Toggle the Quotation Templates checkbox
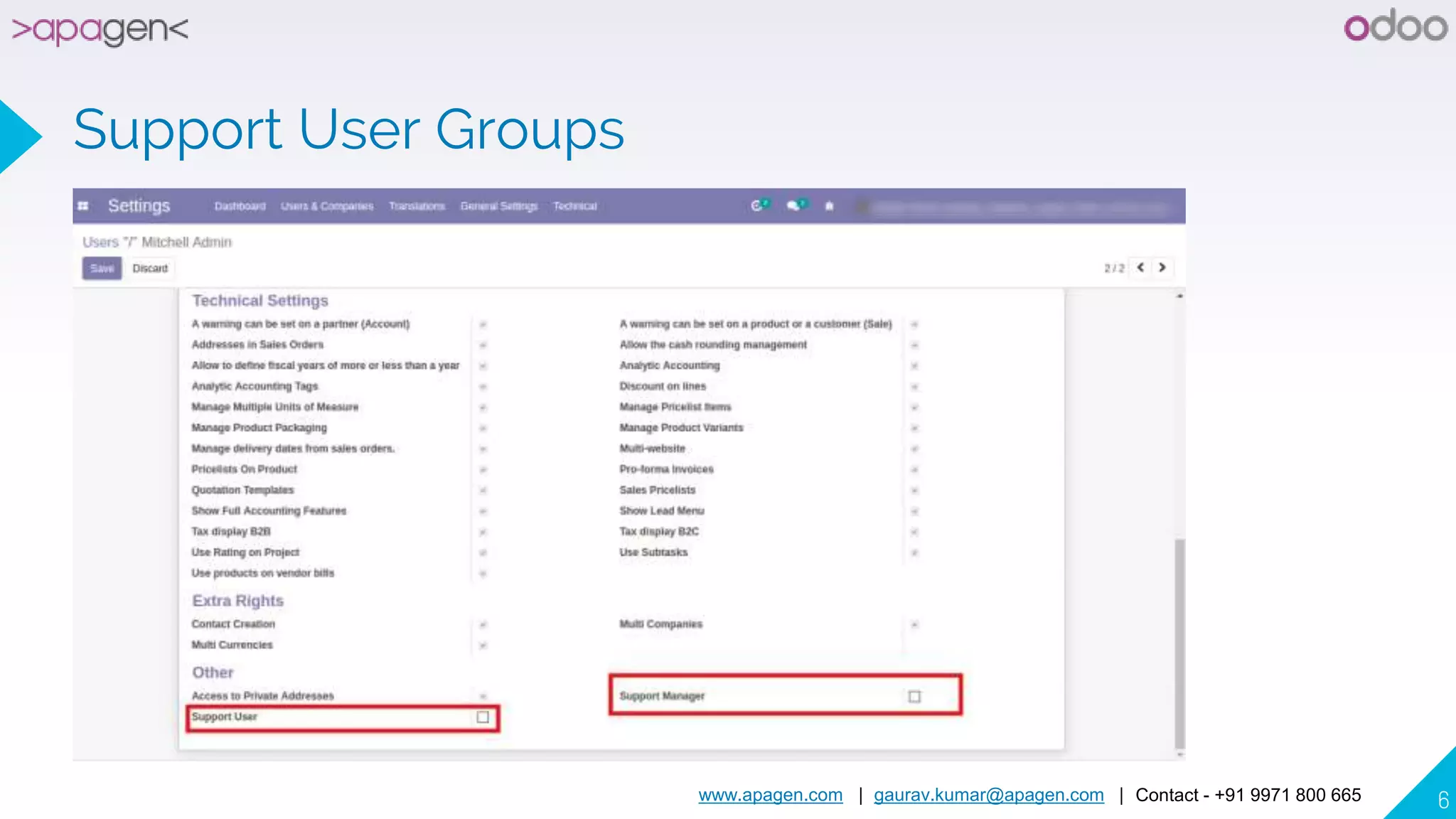This screenshot has width=1456, height=819. click(x=483, y=491)
